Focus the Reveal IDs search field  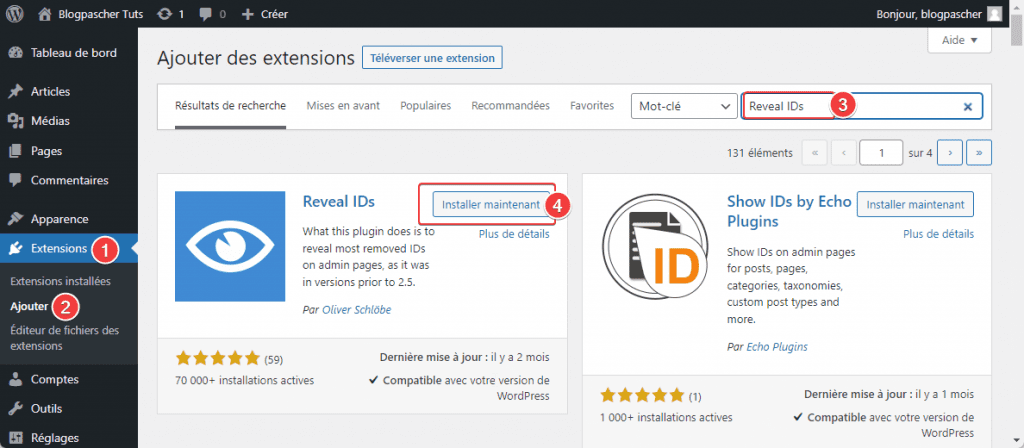(x=861, y=106)
